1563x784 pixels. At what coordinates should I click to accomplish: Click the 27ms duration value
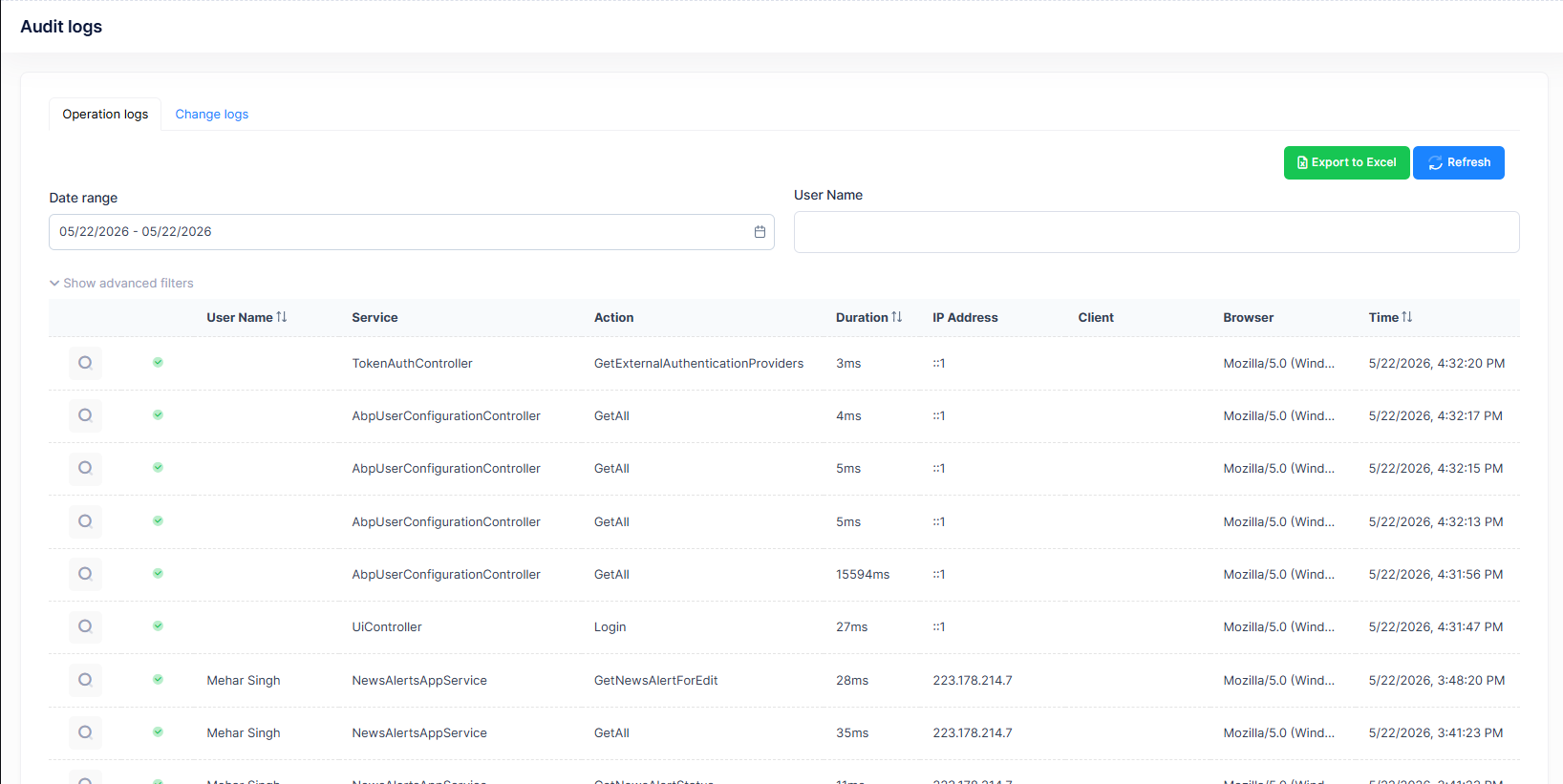852,627
